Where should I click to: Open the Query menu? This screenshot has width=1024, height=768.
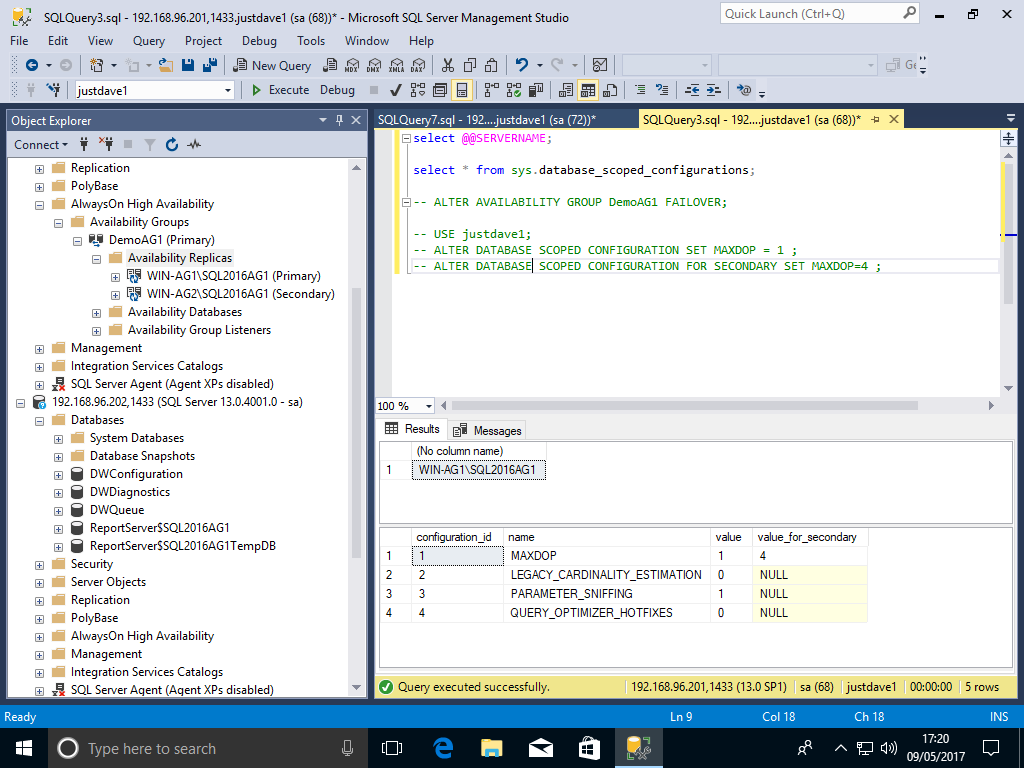pos(149,41)
